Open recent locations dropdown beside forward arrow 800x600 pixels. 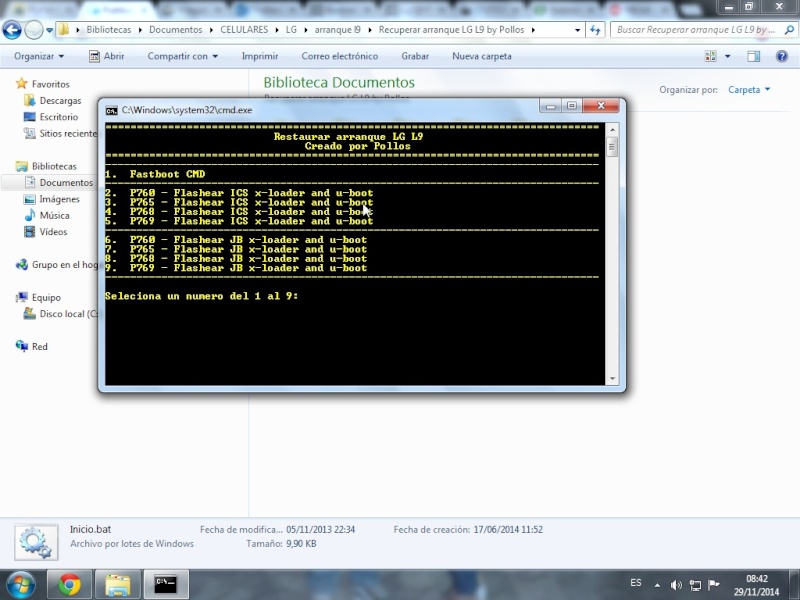click(x=49, y=31)
